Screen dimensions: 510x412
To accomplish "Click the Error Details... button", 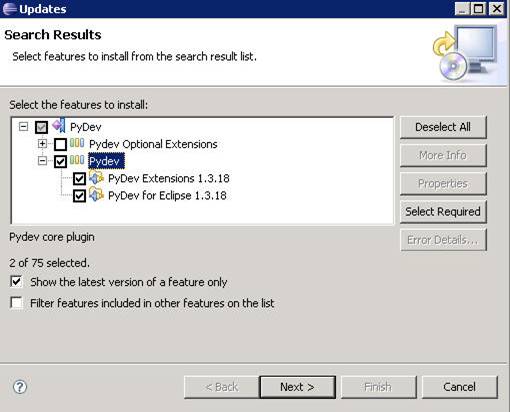I will (443, 240).
